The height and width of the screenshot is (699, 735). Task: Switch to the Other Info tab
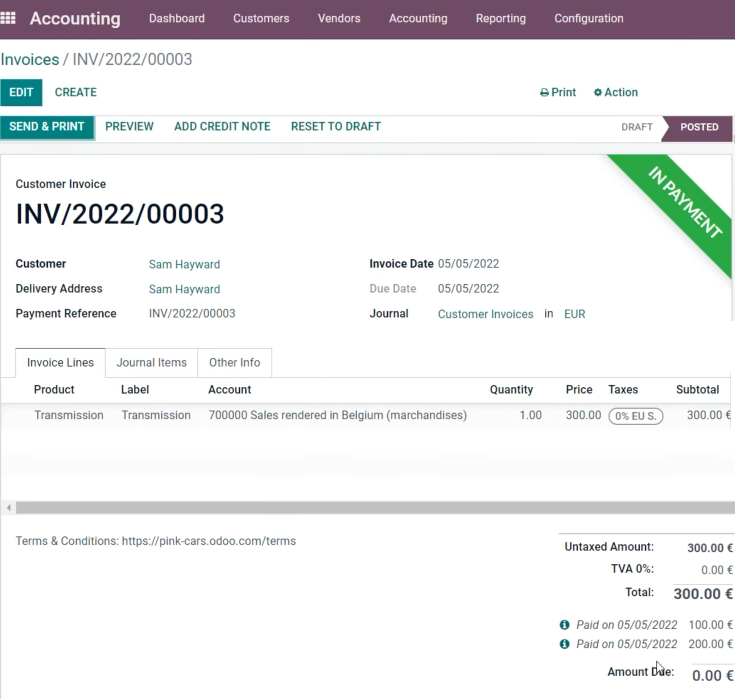(234, 362)
